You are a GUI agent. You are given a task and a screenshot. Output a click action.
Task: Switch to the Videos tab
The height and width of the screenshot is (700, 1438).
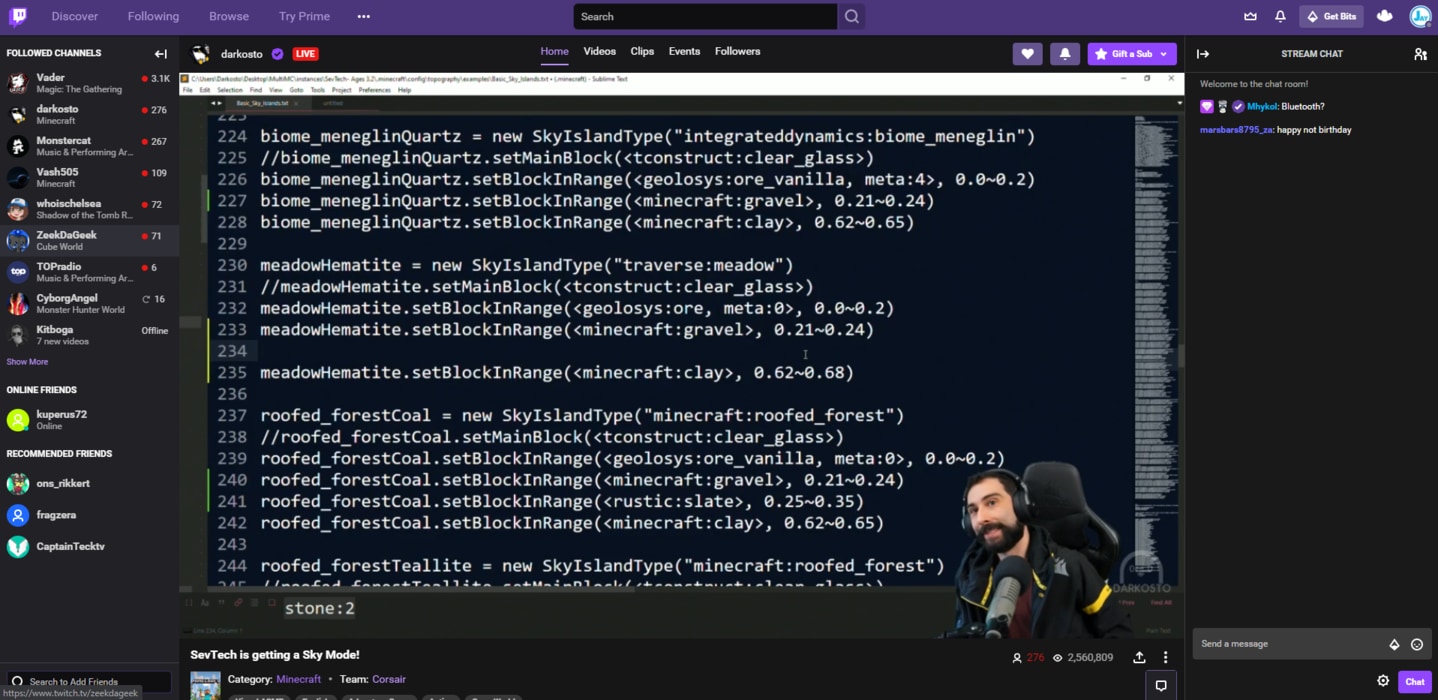601,51
